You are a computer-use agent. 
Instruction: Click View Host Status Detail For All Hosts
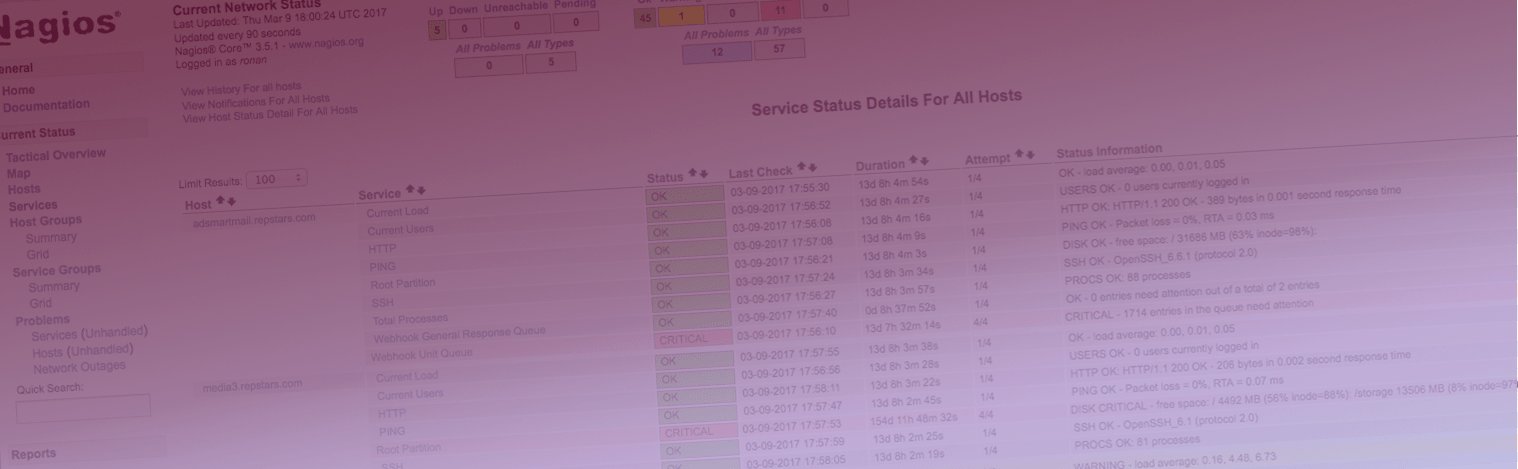(x=269, y=114)
